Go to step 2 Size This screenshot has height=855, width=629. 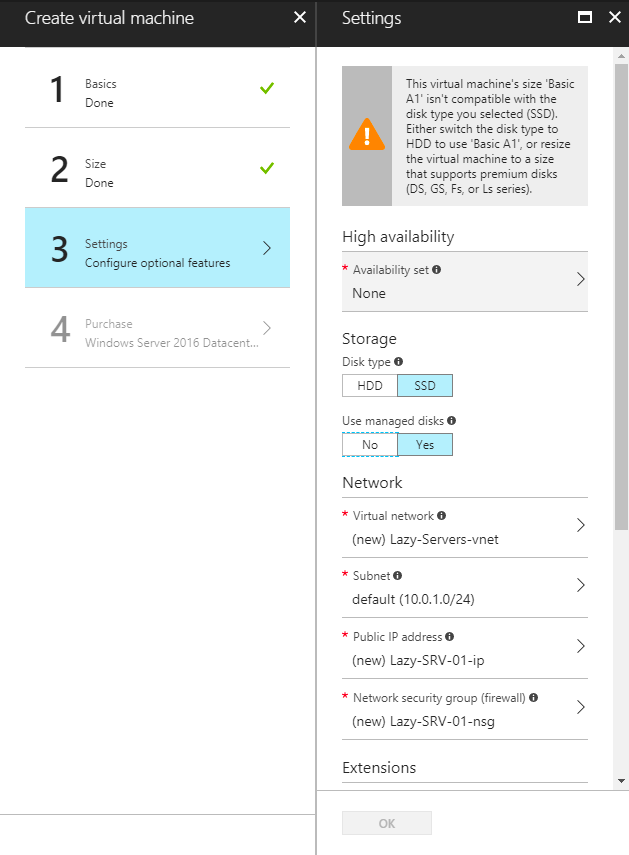(x=157, y=173)
